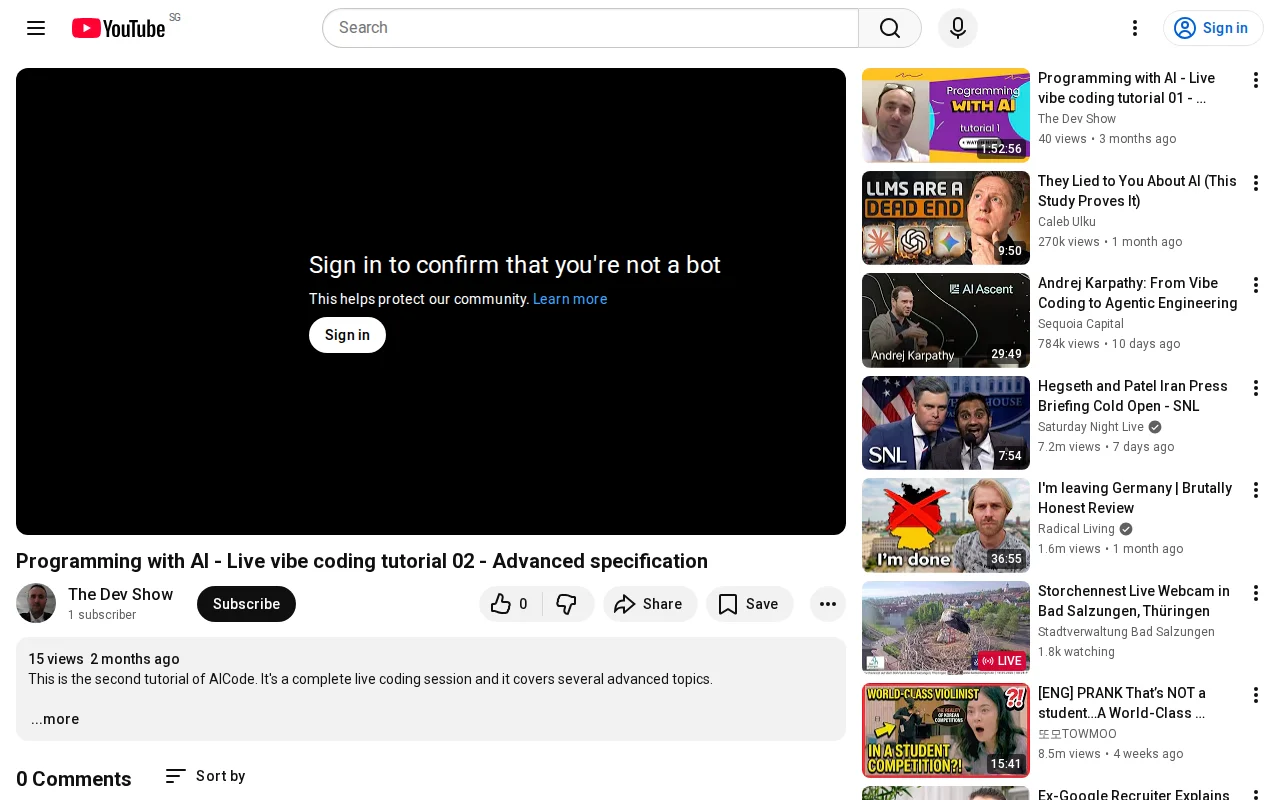Share this video
1280x800 pixels.
coord(650,604)
